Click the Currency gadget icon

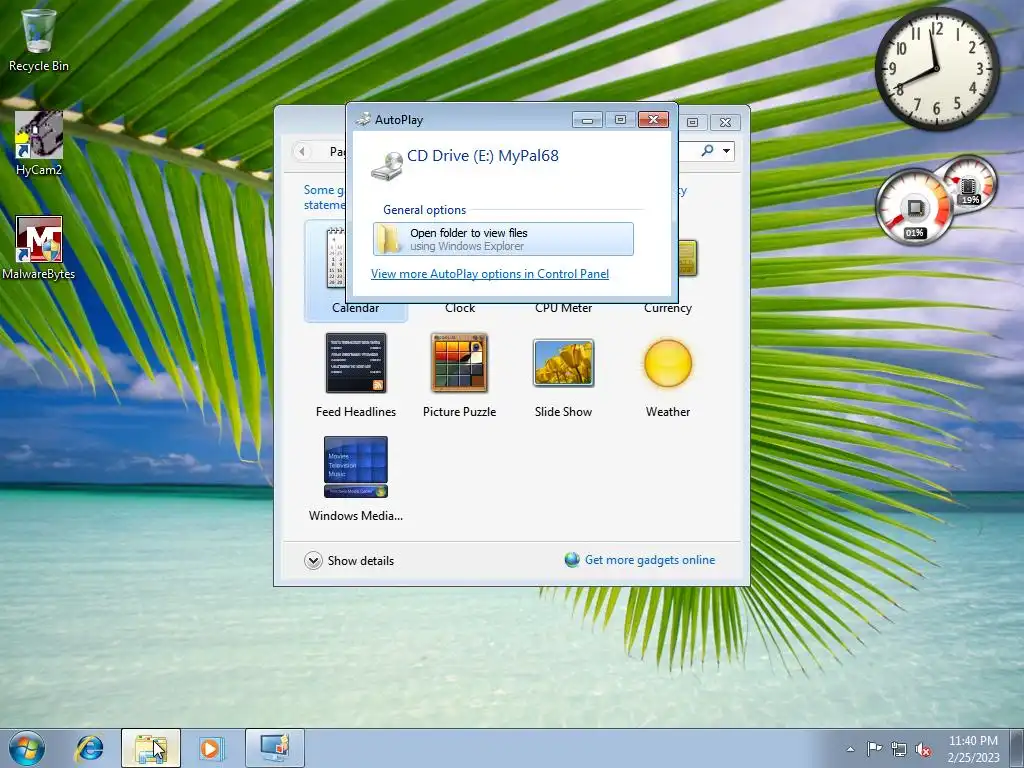coord(688,258)
